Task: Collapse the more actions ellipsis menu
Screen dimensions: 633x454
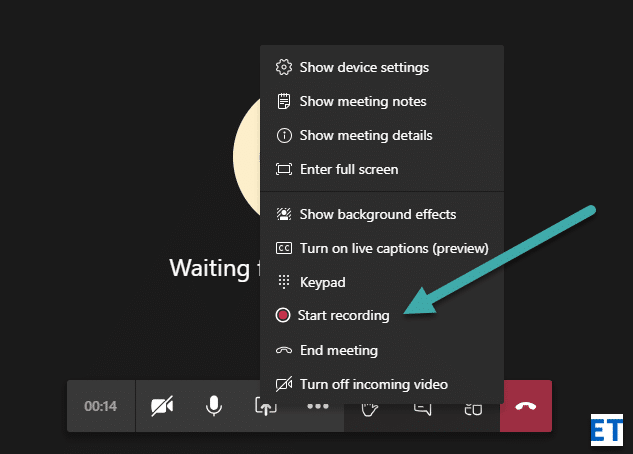Action: tap(318, 406)
